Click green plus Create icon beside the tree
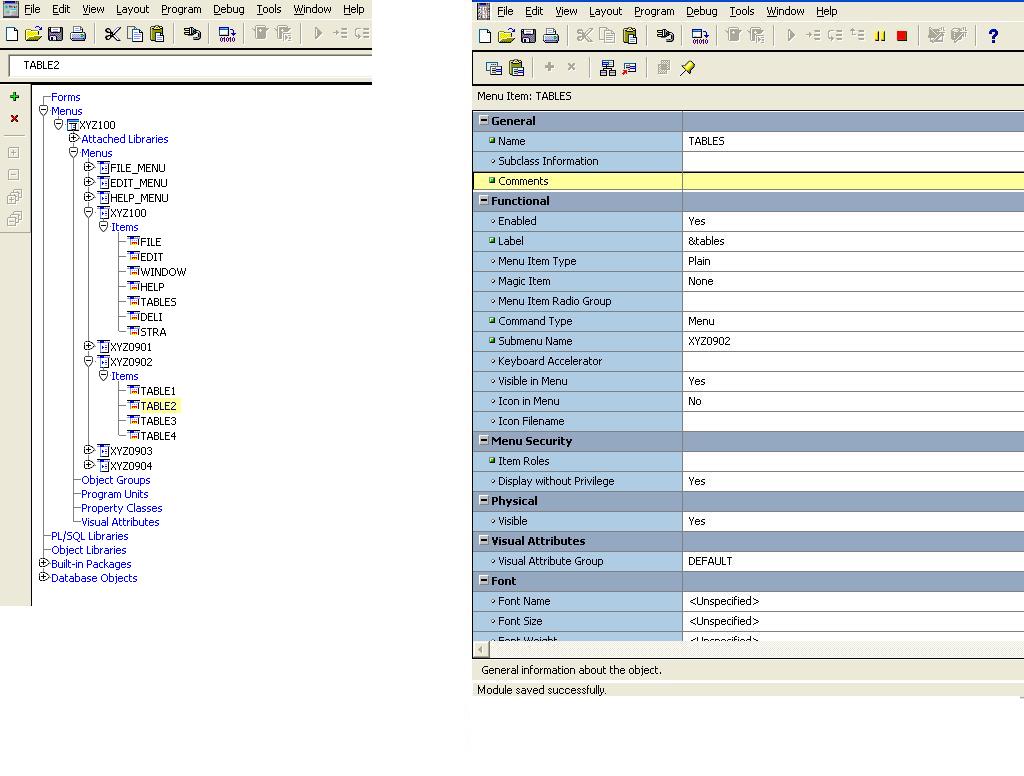1024x776 pixels. coord(14,97)
